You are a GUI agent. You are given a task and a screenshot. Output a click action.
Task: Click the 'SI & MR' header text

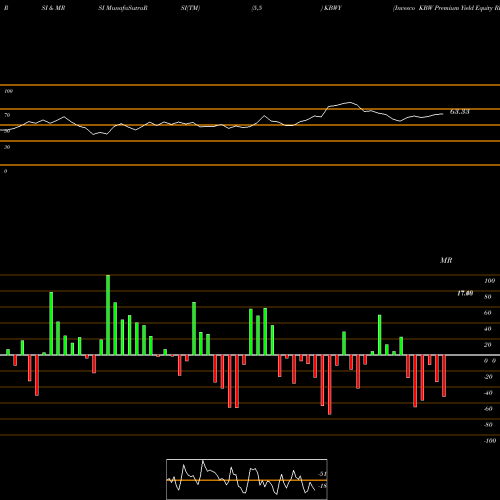(x=53, y=8)
